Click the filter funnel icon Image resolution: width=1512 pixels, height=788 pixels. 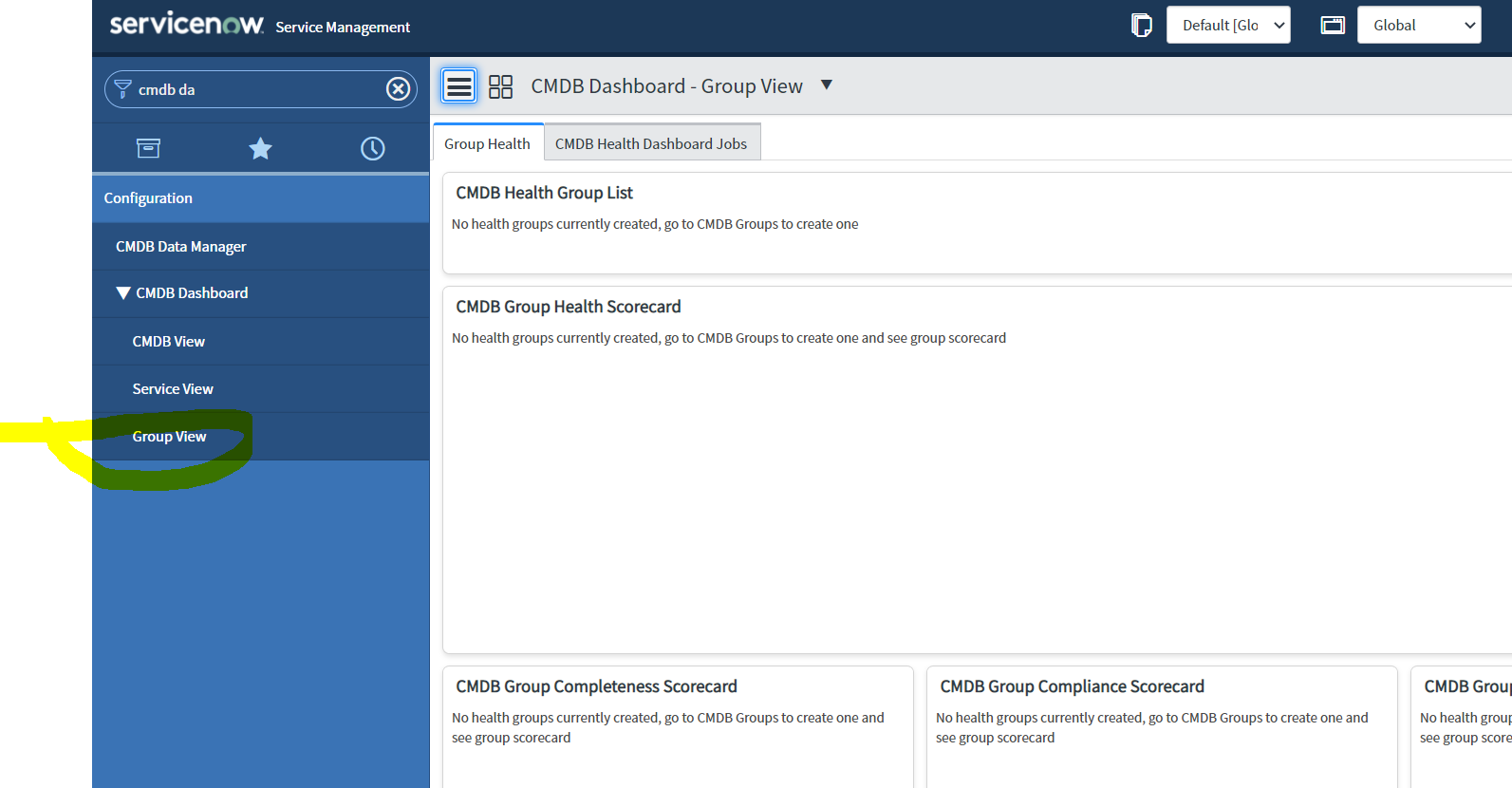[122, 89]
